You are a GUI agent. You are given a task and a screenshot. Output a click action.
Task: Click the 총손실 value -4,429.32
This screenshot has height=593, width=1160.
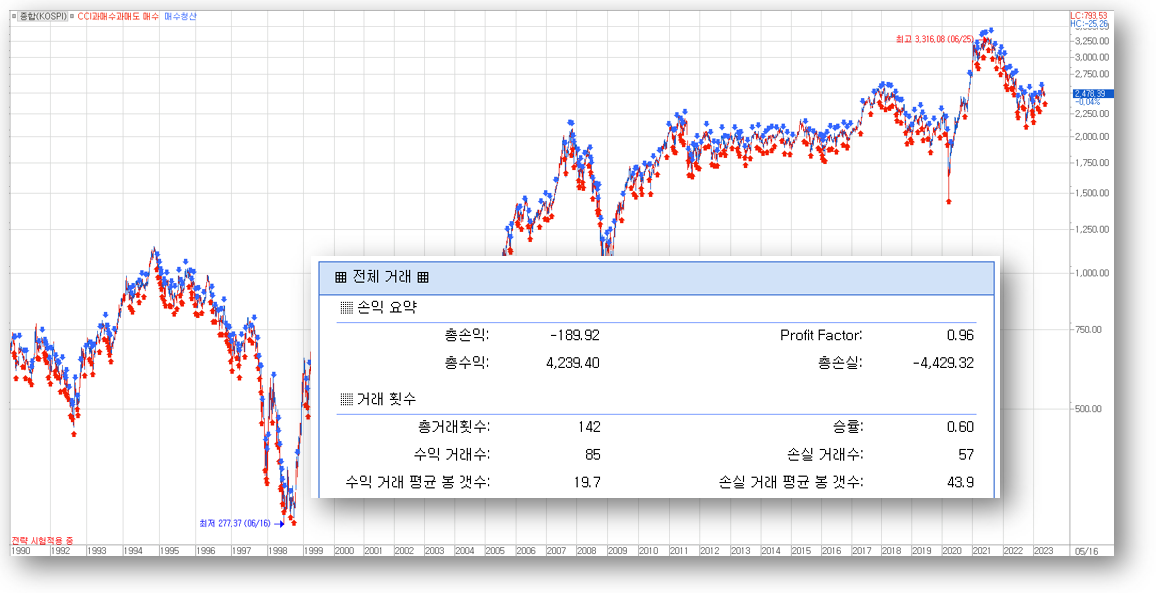(943, 363)
